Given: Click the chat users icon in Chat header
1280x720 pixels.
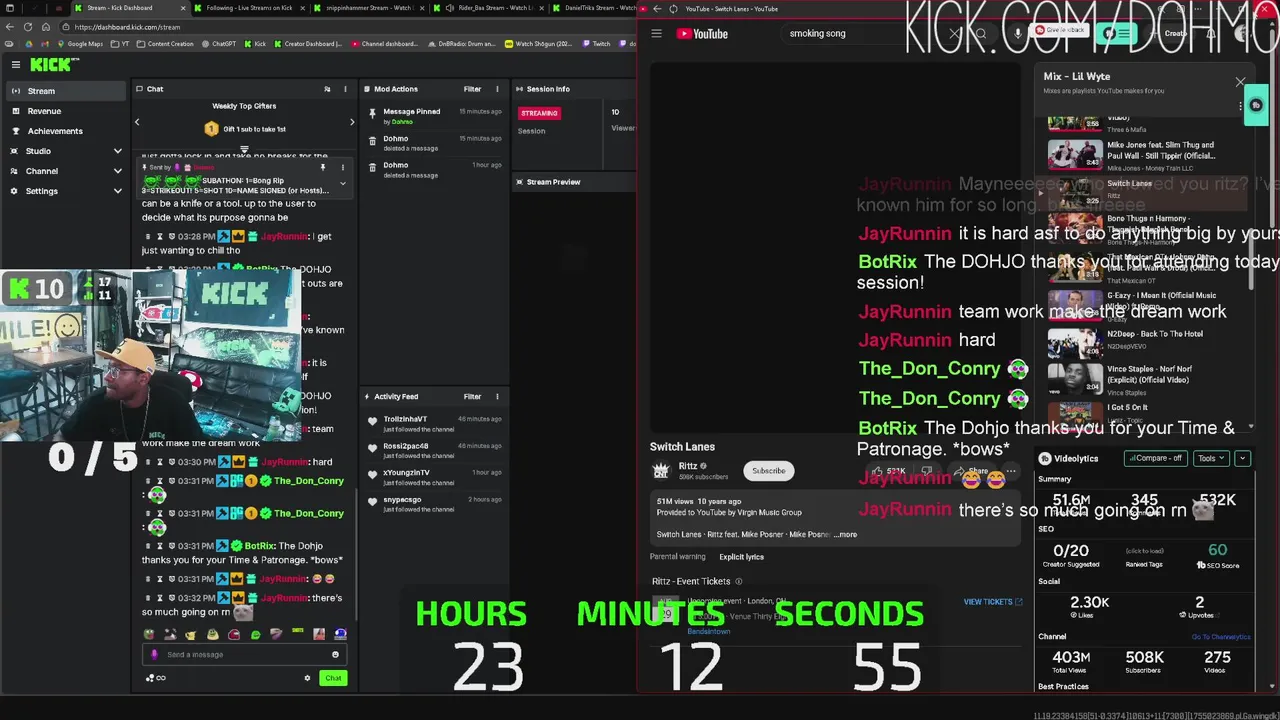Looking at the screenshot, I should tap(327, 89).
